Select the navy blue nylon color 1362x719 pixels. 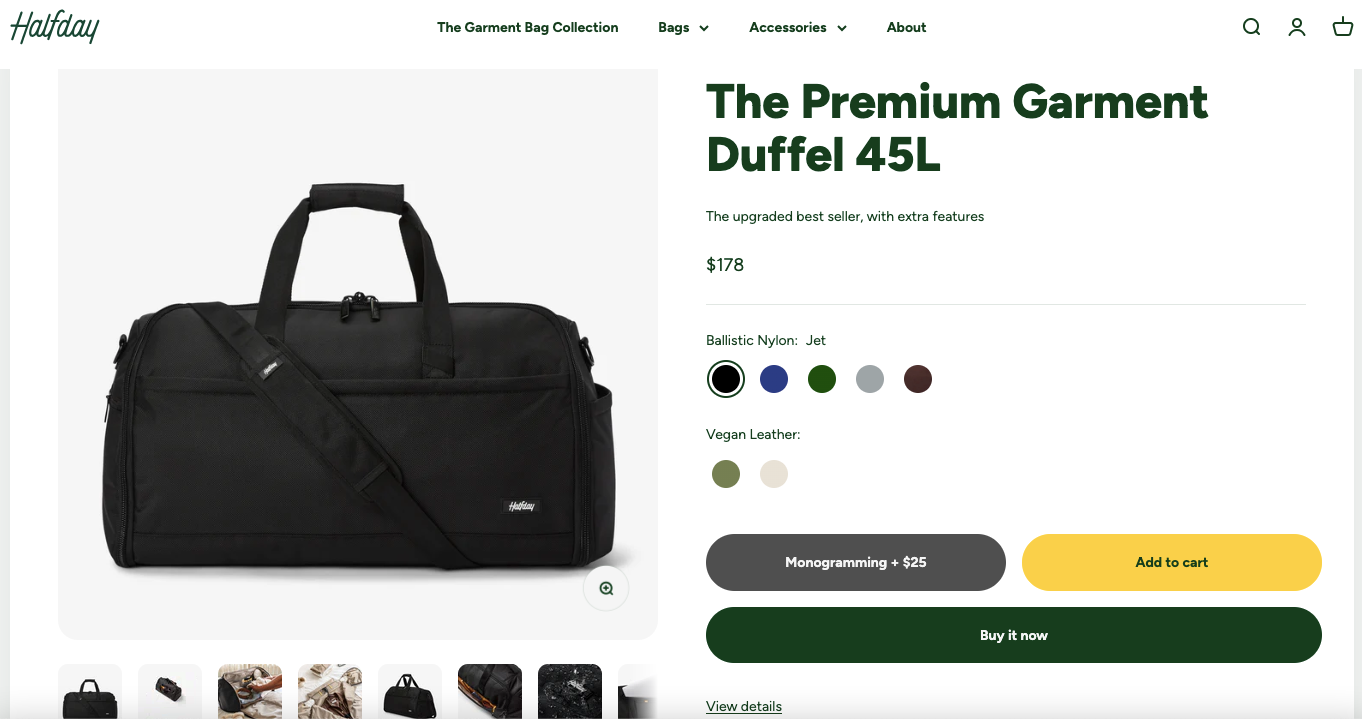coord(774,379)
